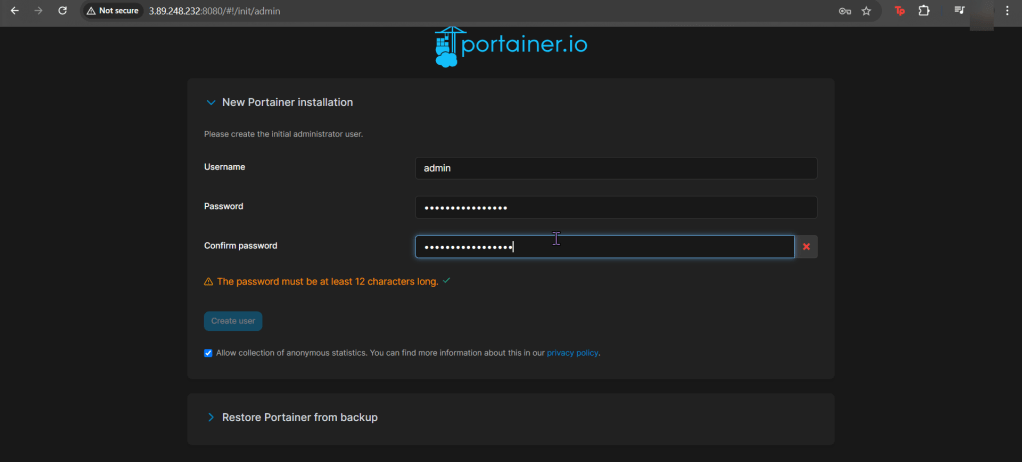The width and height of the screenshot is (1022, 462).
Task: Focus the Username field containing admin
Action: coord(615,168)
